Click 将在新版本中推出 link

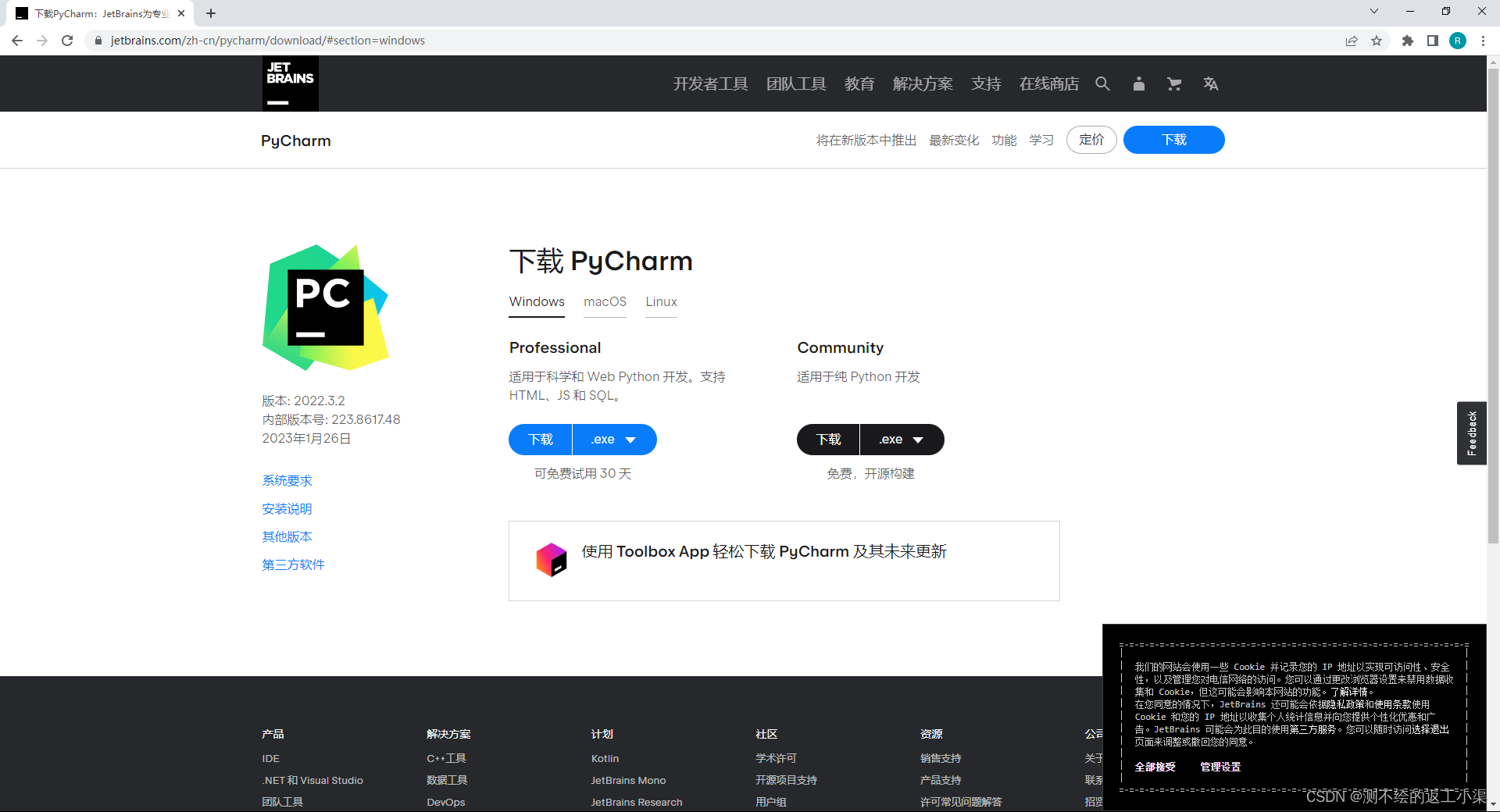point(866,141)
